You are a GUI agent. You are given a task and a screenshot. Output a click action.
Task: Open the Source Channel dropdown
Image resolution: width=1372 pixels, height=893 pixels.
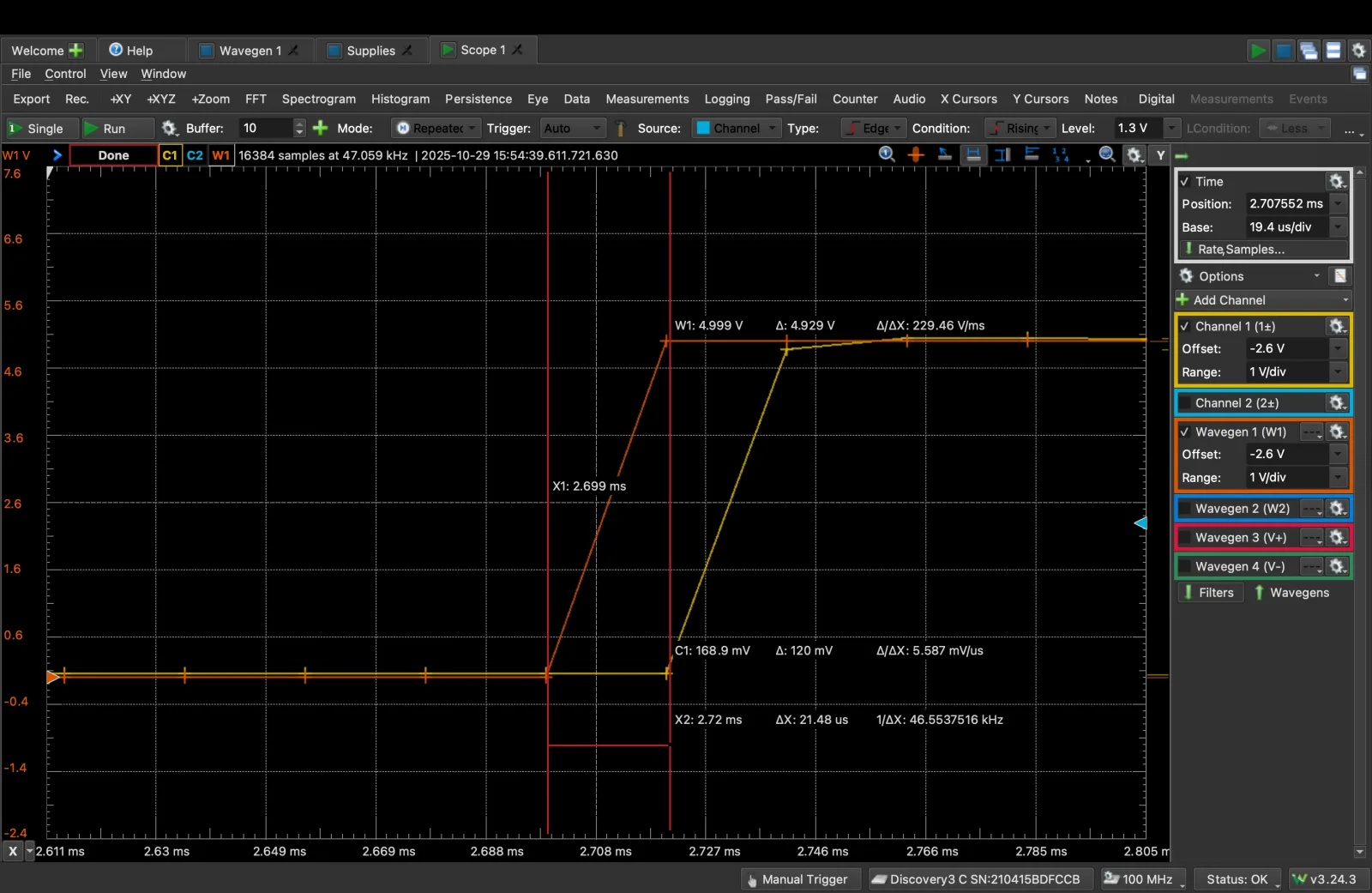tap(737, 128)
